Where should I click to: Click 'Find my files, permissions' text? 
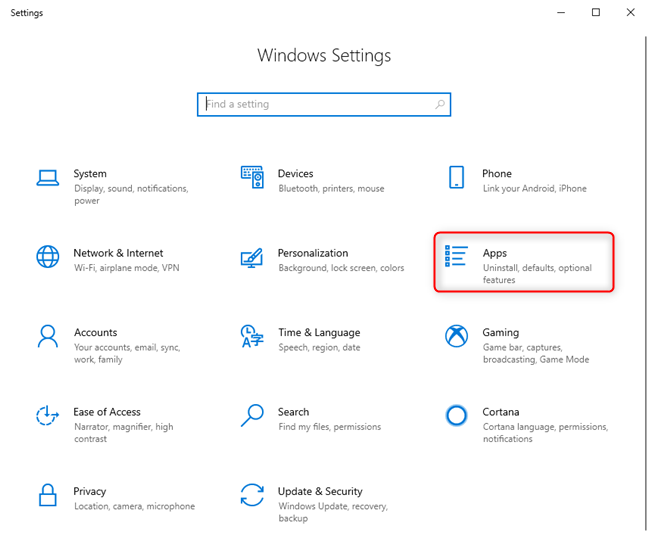coord(329,427)
